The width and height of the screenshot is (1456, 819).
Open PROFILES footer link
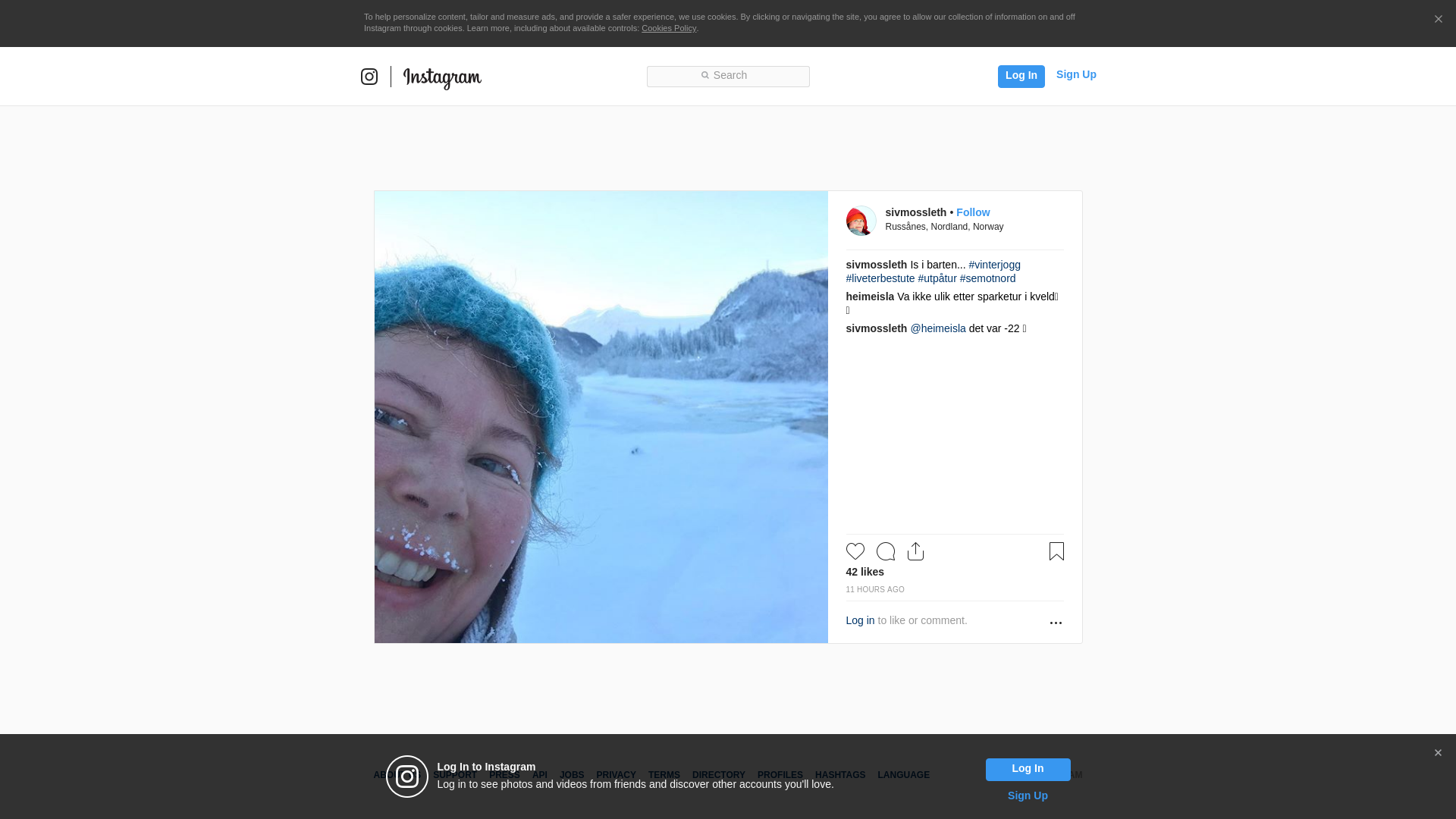pos(780,775)
